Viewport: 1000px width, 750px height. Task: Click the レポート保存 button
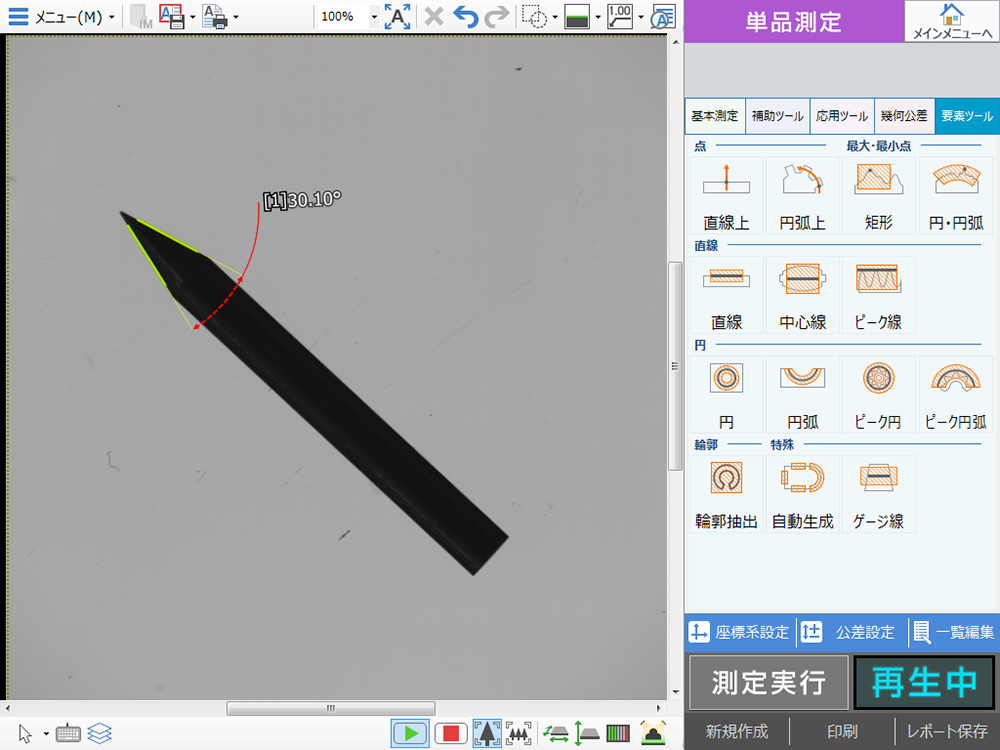pos(946,731)
